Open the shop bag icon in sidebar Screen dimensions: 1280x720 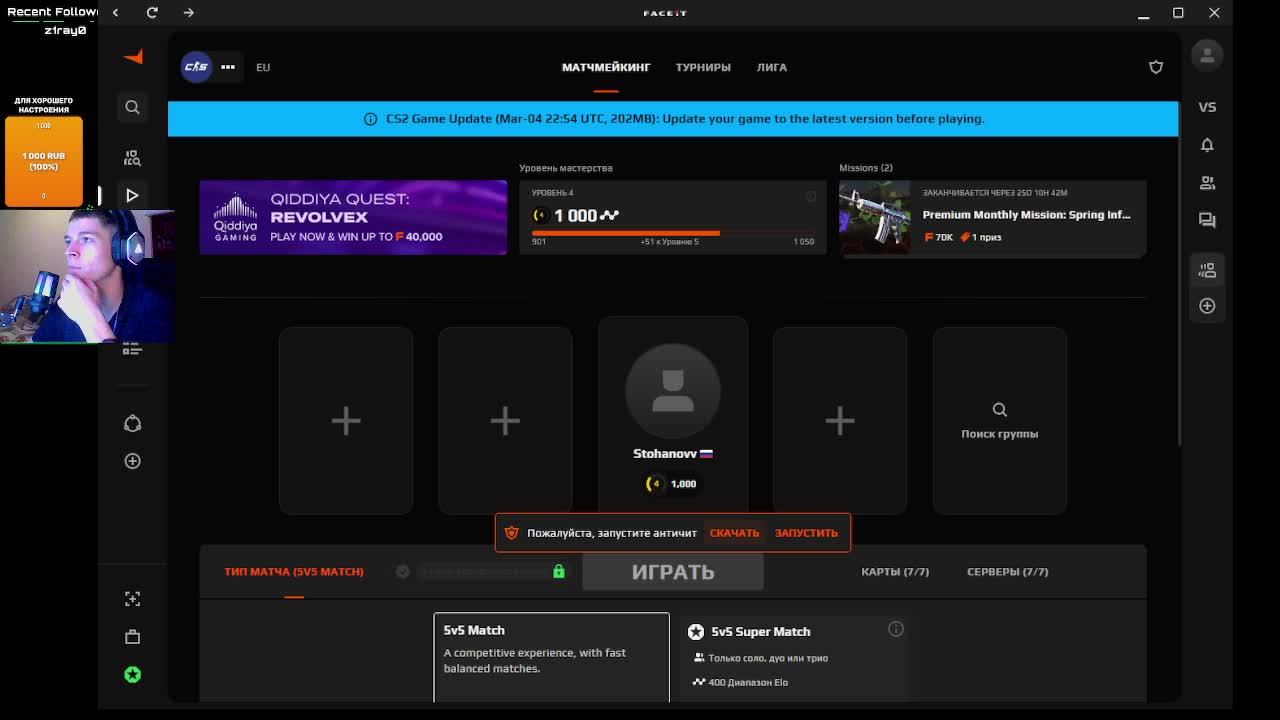click(x=132, y=637)
